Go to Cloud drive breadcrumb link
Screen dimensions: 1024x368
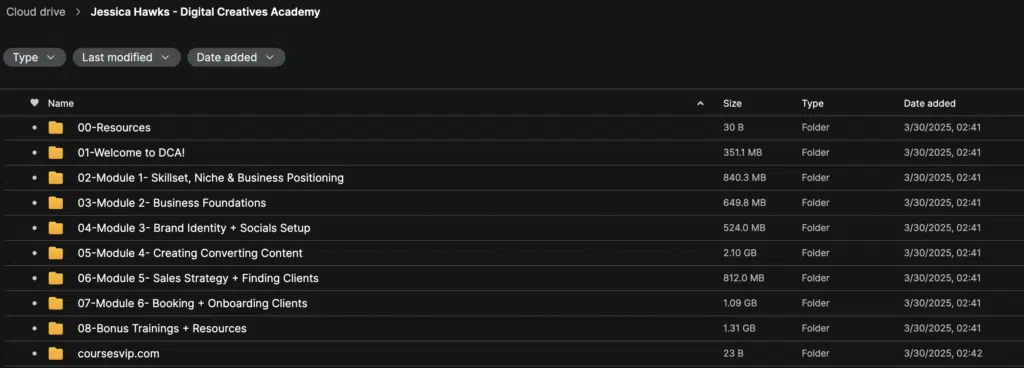coord(36,12)
